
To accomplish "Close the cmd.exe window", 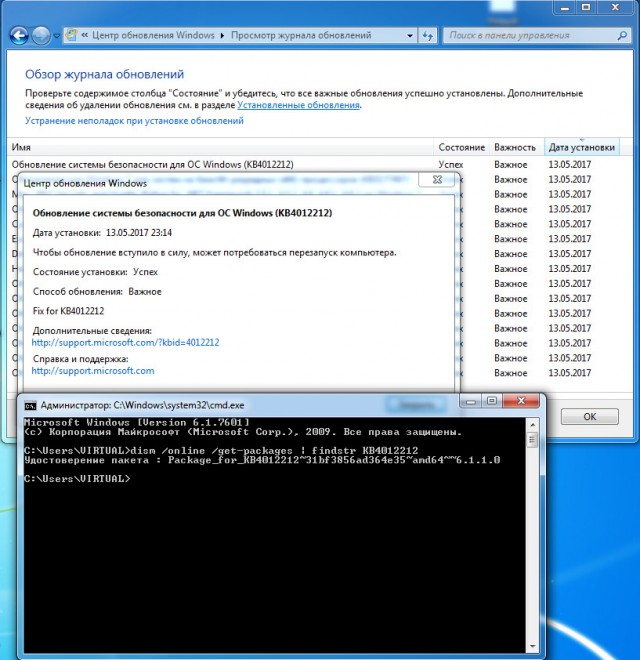I will pos(521,401).
